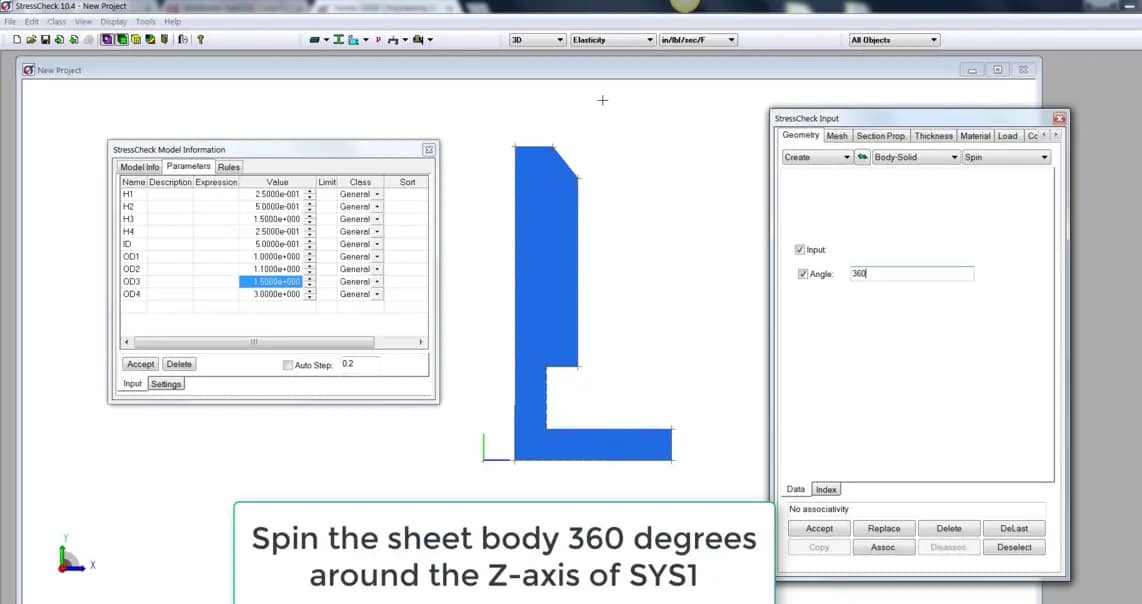Open the Help question mark icon
Screen dimensions: 1142x604
[200, 40]
